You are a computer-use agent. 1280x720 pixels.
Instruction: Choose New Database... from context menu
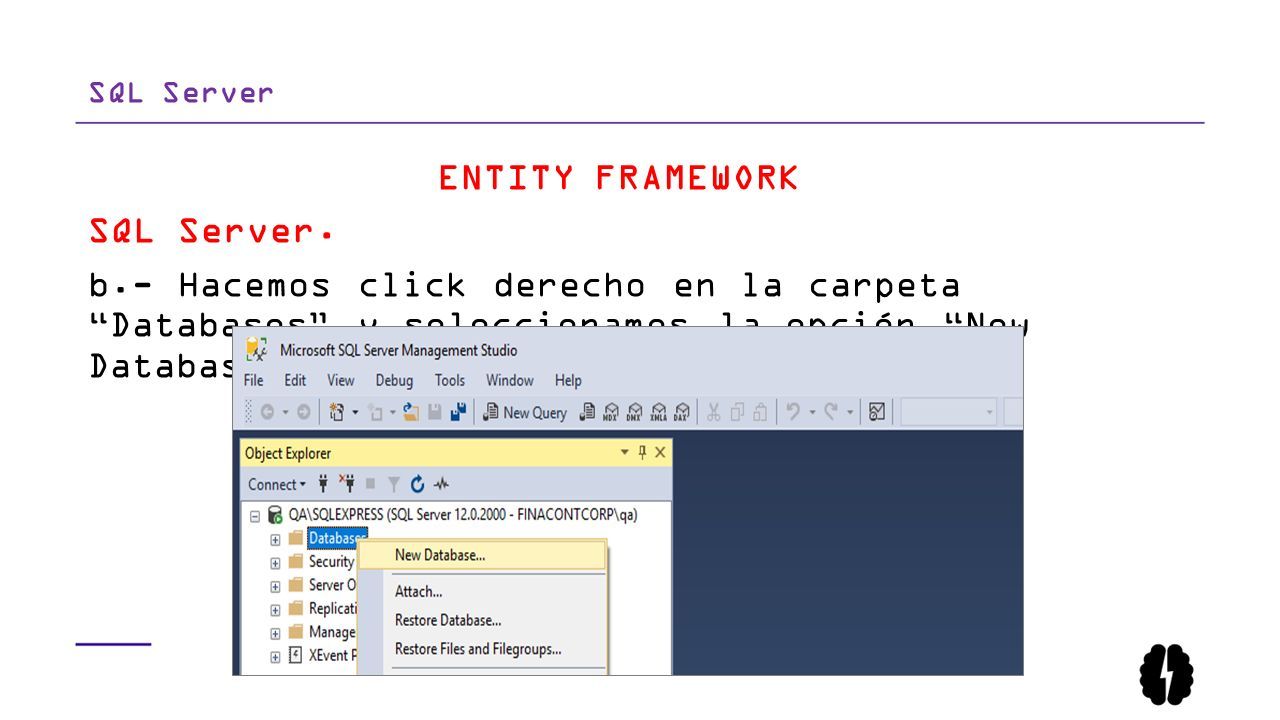coord(482,555)
